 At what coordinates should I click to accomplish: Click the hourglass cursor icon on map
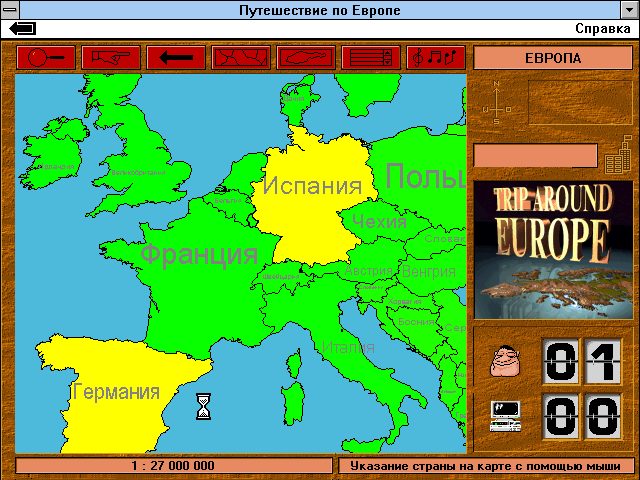coord(203,406)
